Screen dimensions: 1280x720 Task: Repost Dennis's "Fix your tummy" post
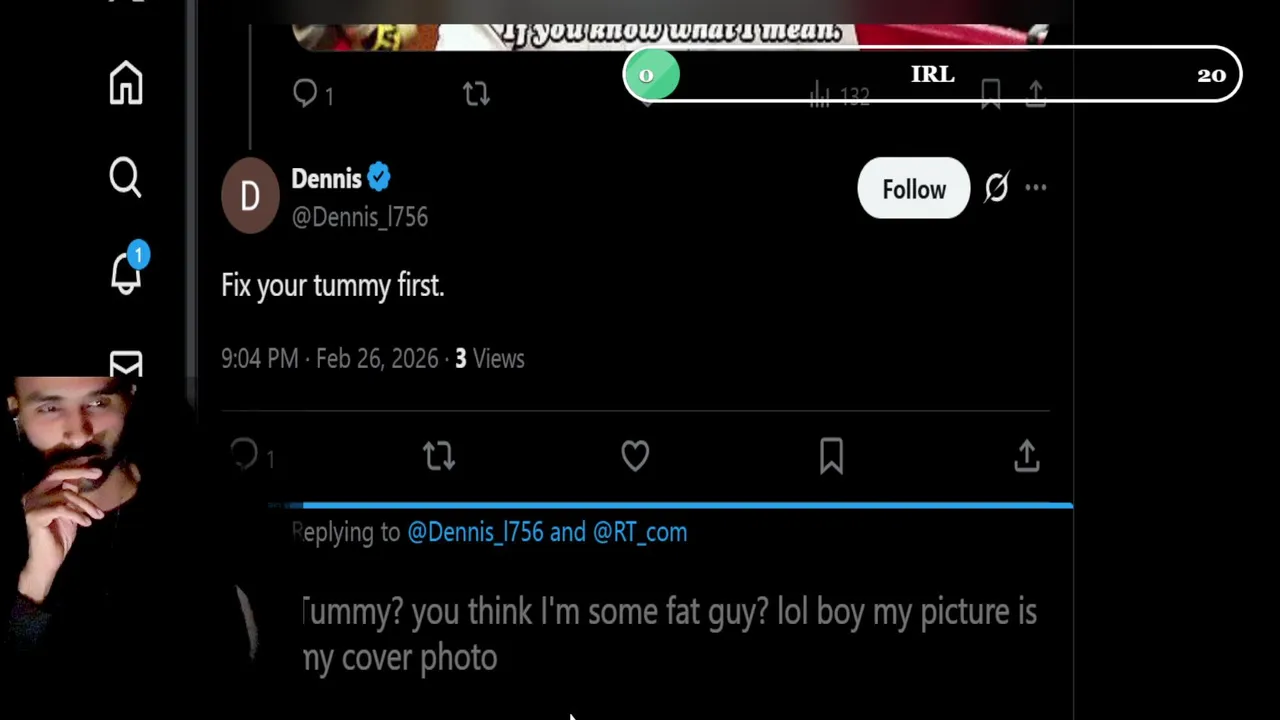[439, 456]
